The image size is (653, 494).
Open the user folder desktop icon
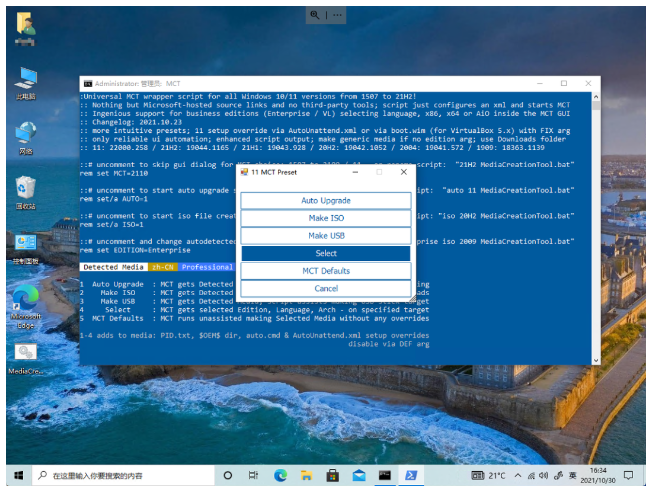[26, 25]
